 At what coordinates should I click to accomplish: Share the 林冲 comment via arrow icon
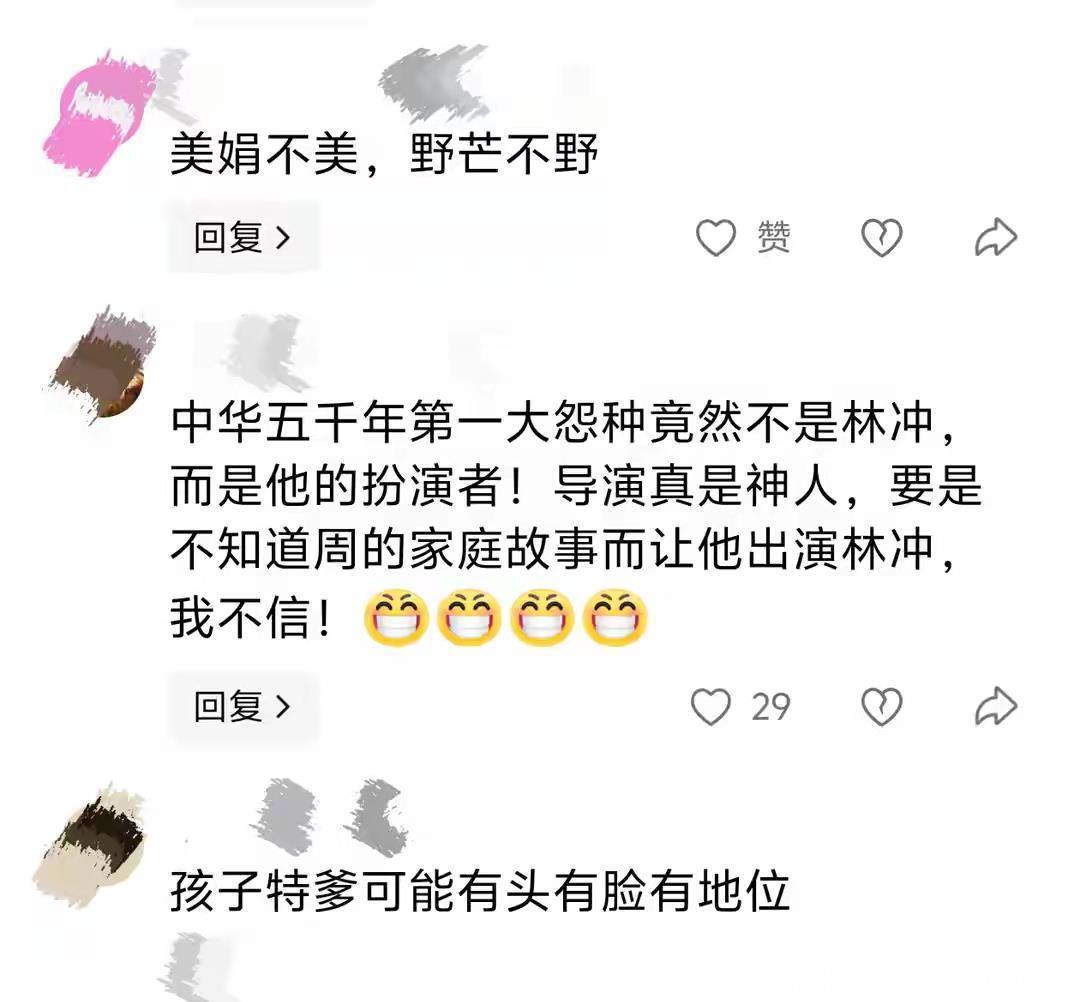point(996,707)
